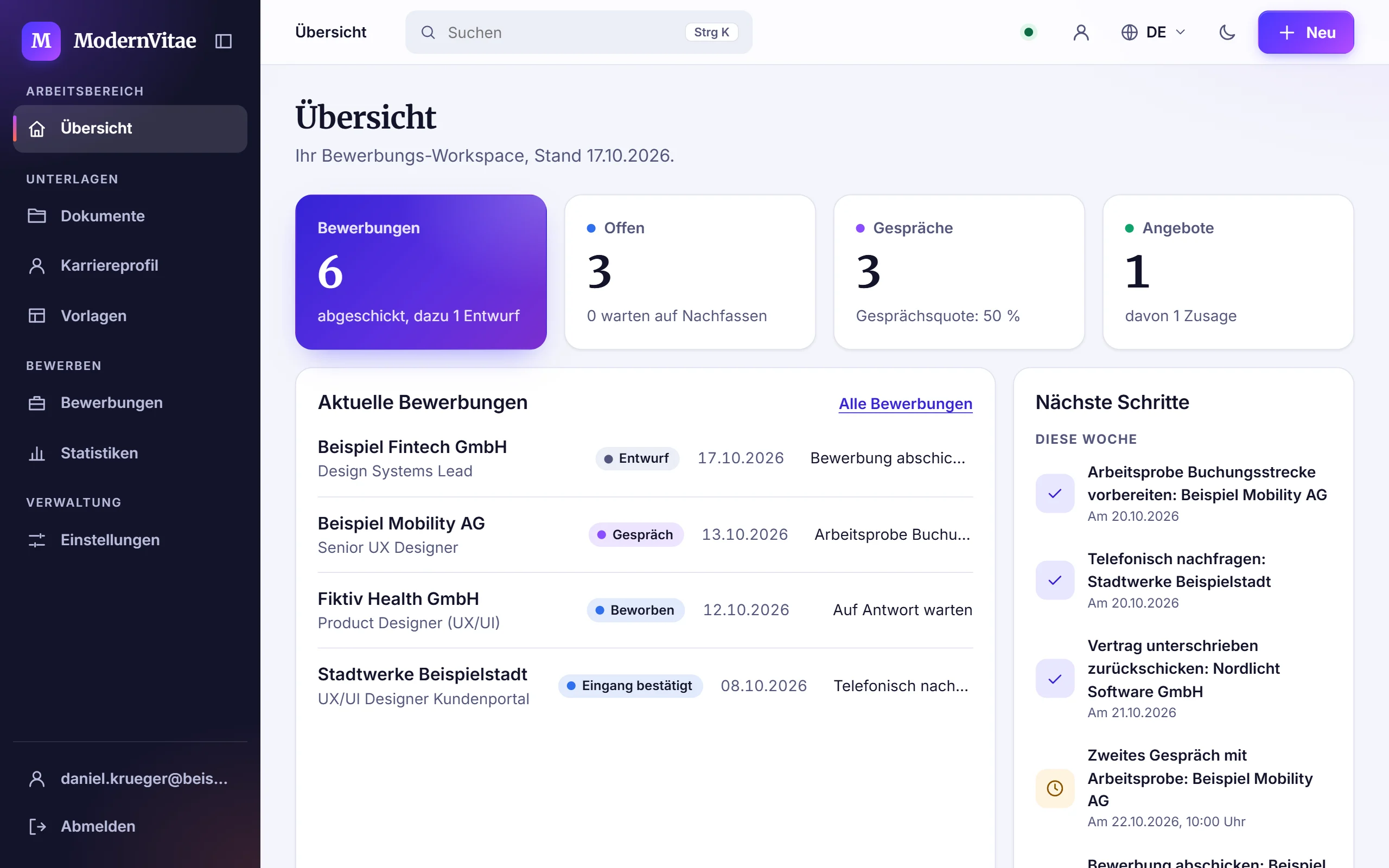This screenshot has width=1389, height=868.
Task: Open the DE language dropdown
Action: [1154, 32]
